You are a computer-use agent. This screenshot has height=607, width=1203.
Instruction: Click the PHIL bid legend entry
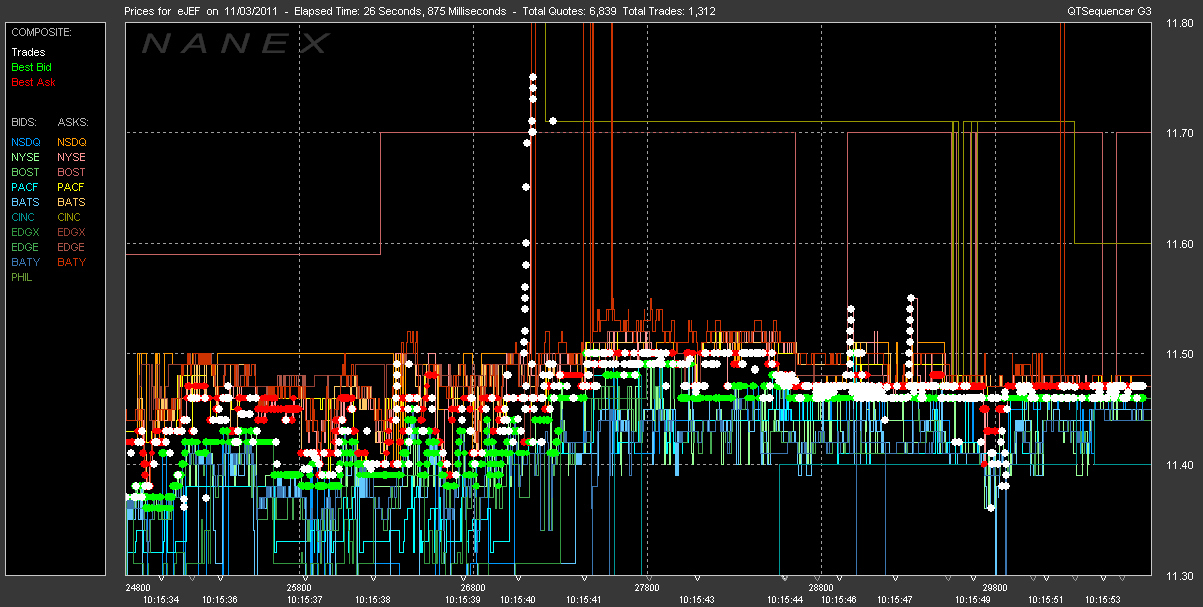tap(23, 276)
